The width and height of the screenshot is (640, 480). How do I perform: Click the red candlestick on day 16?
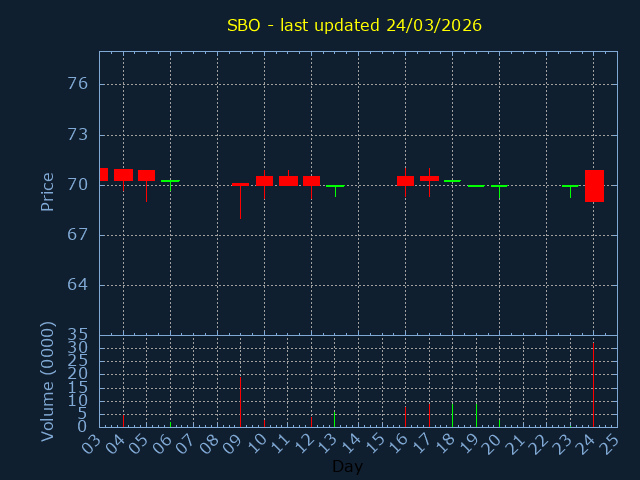click(x=405, y=181)
